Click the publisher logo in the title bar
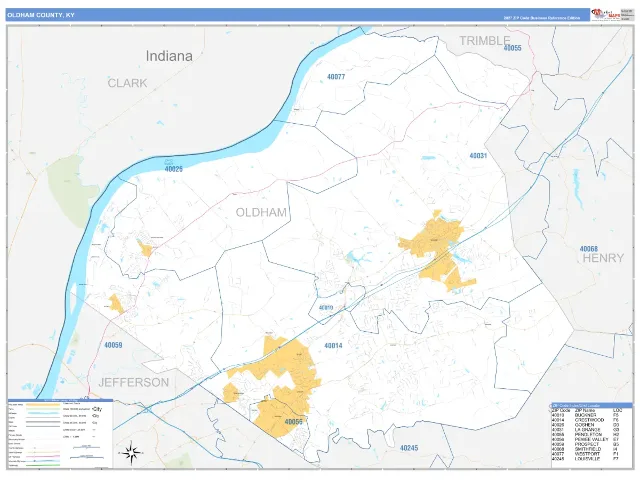The width and height of the screenshot is (640, 480). click(606, 14)
